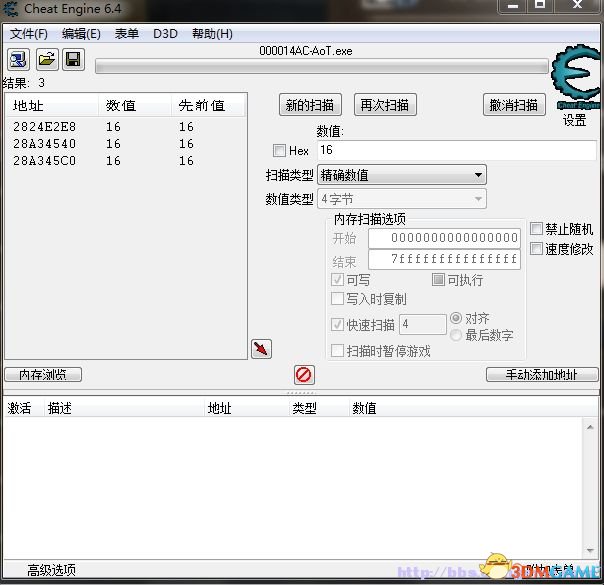Open 高级选项 in the status bar
The height and width of the screenshot is (585, 604).
[52, 570]
